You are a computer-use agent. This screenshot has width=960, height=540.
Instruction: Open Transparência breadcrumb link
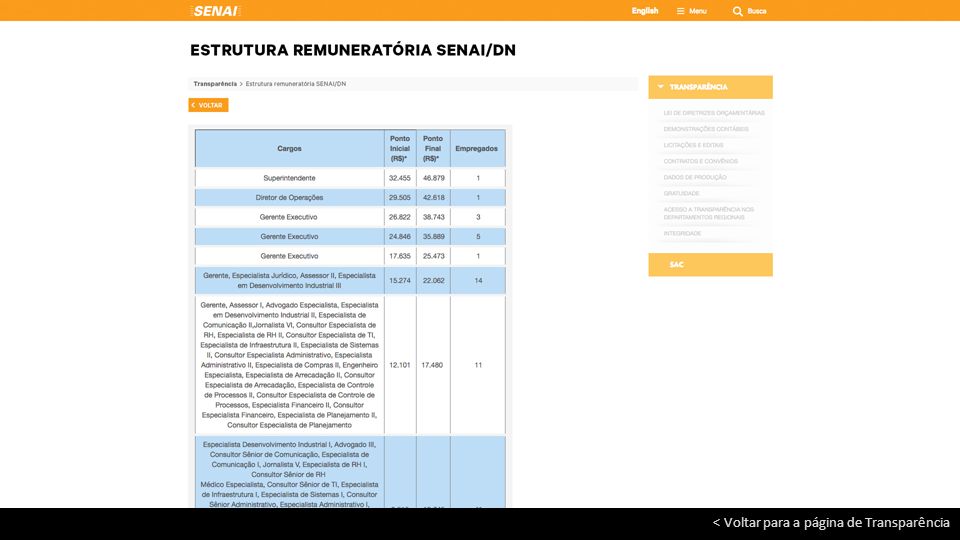click(215, 84)
